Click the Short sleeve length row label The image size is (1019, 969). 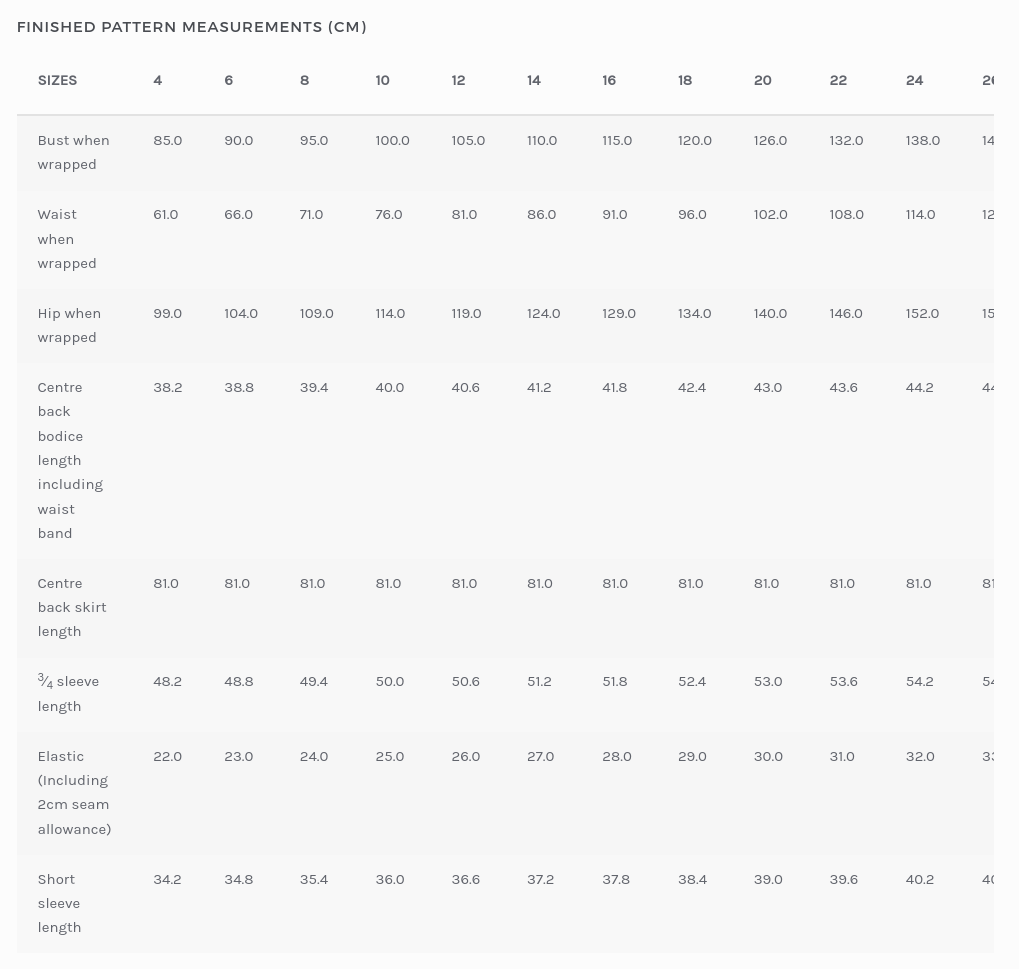pyautogui.click(x=59, y=903)
